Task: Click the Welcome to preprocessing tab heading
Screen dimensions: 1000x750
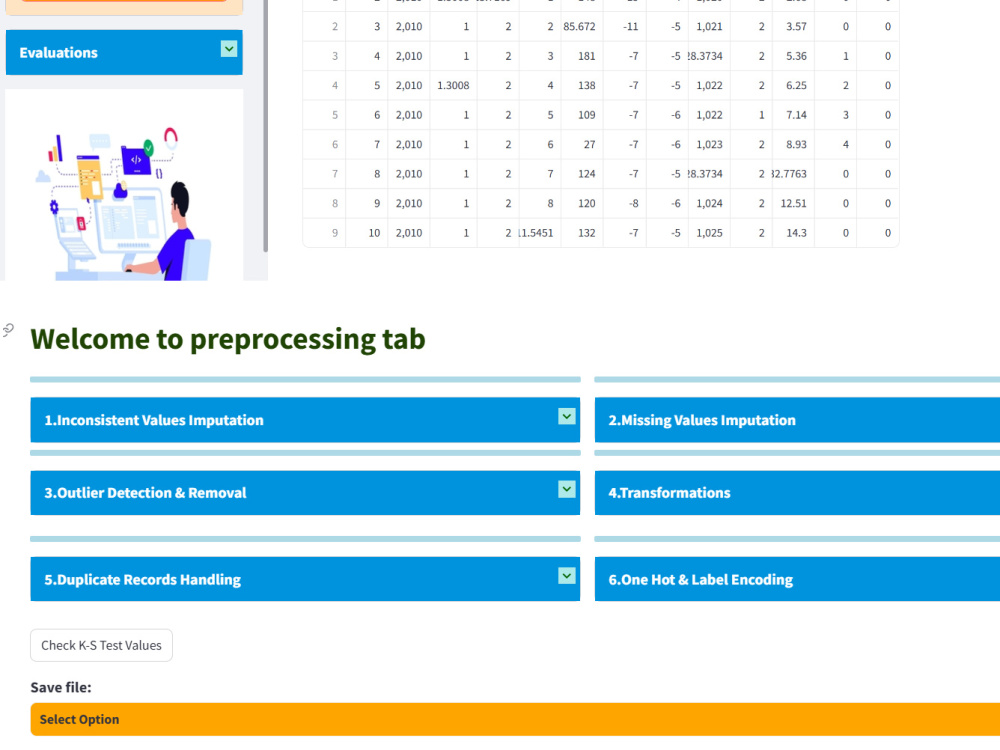Action: tap(228, 339)
